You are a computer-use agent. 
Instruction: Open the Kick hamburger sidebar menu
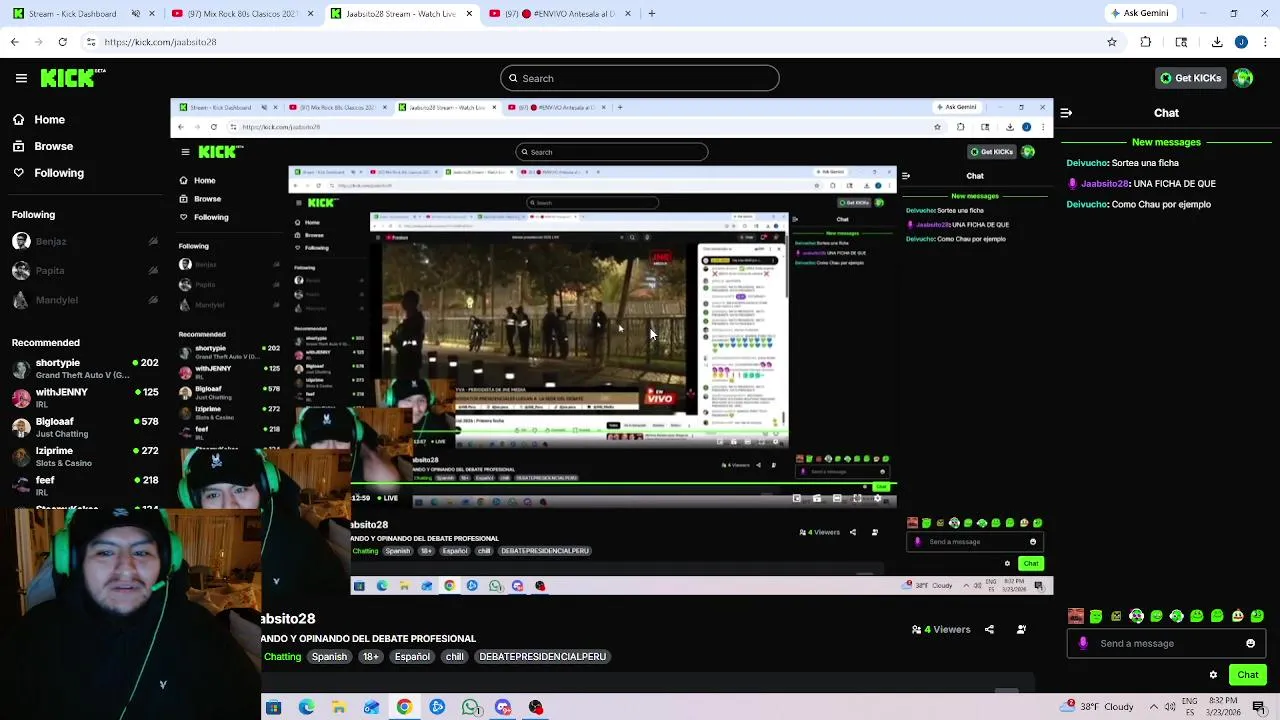pos(21,78)
